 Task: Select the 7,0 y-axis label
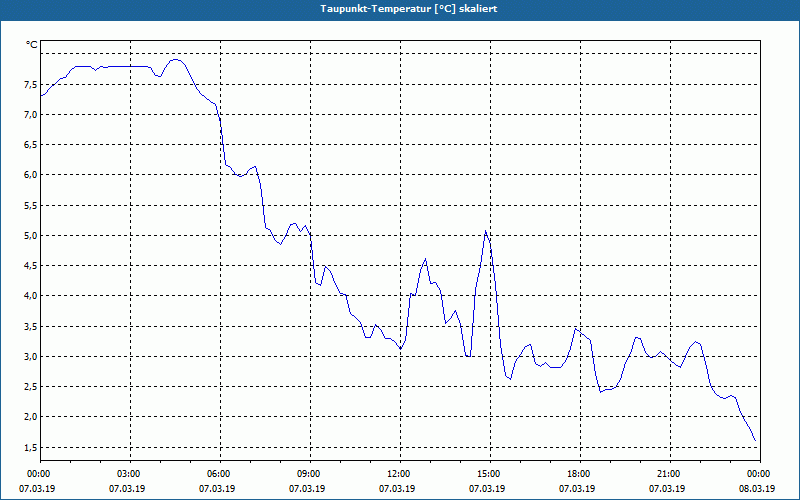click(31, 115)
